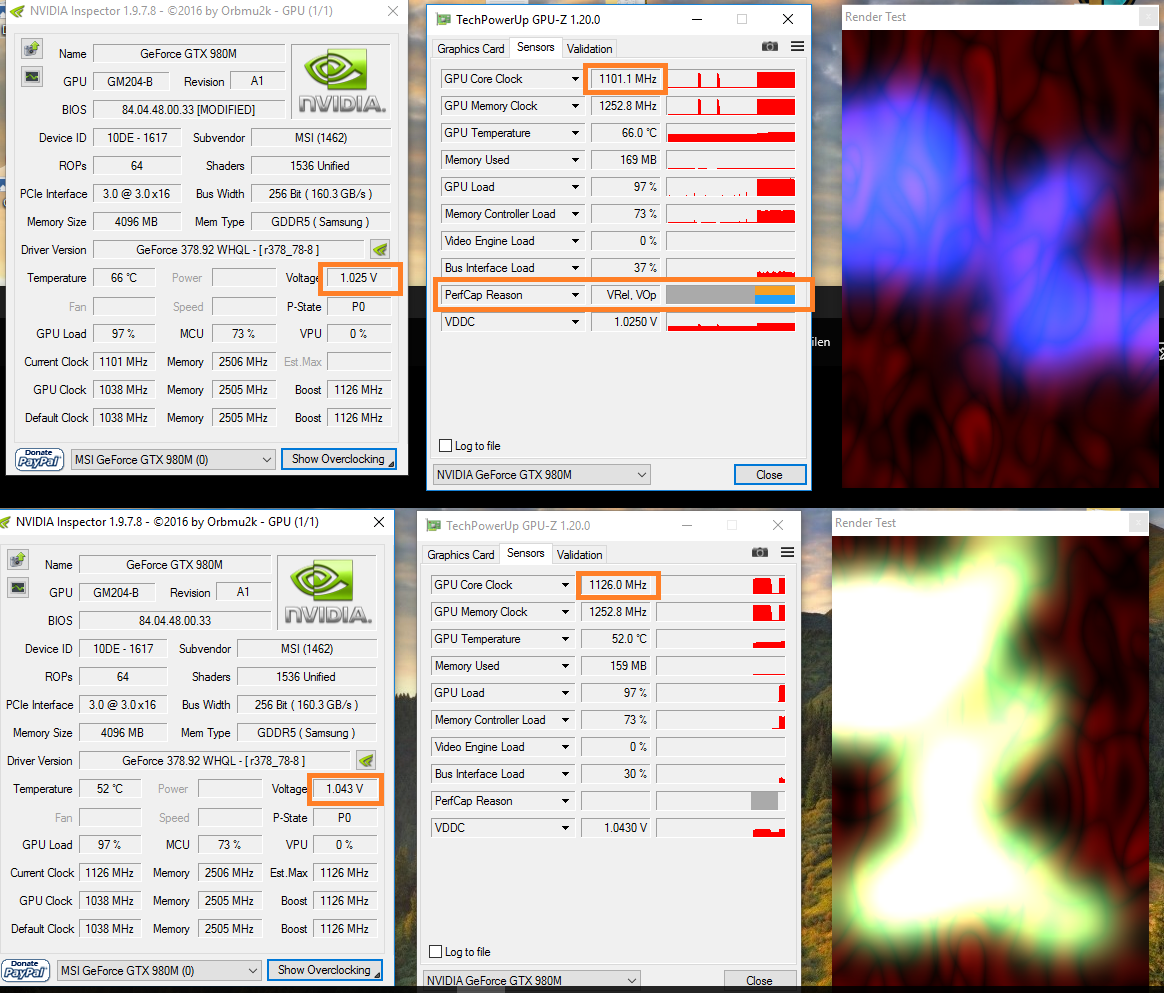The image size is (1164, 993).
Task: Click PerfCap Reason color bar in top GPU-Z
Action: coord(730,295)
